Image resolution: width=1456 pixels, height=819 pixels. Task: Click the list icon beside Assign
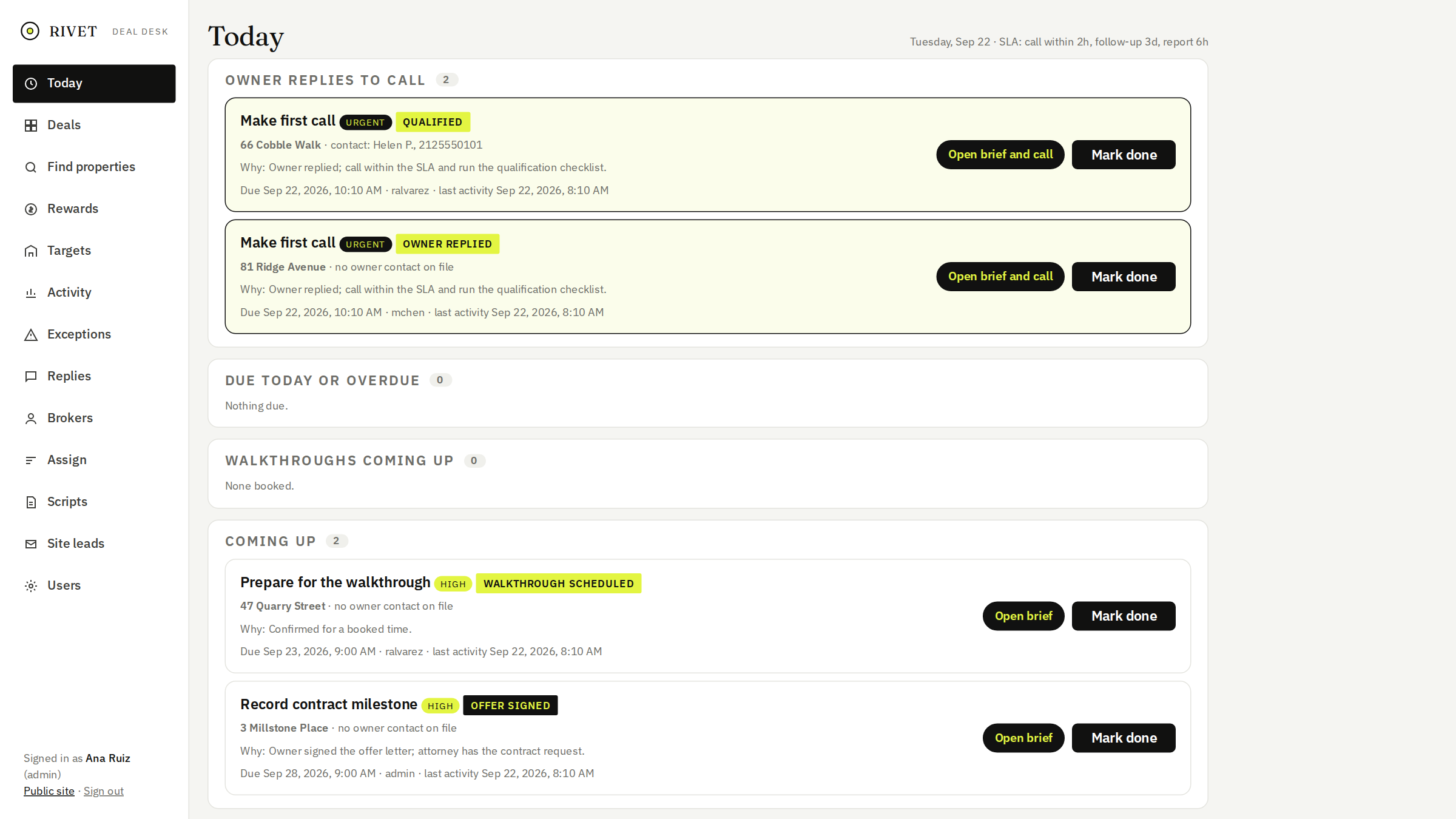tap(31, 460)
